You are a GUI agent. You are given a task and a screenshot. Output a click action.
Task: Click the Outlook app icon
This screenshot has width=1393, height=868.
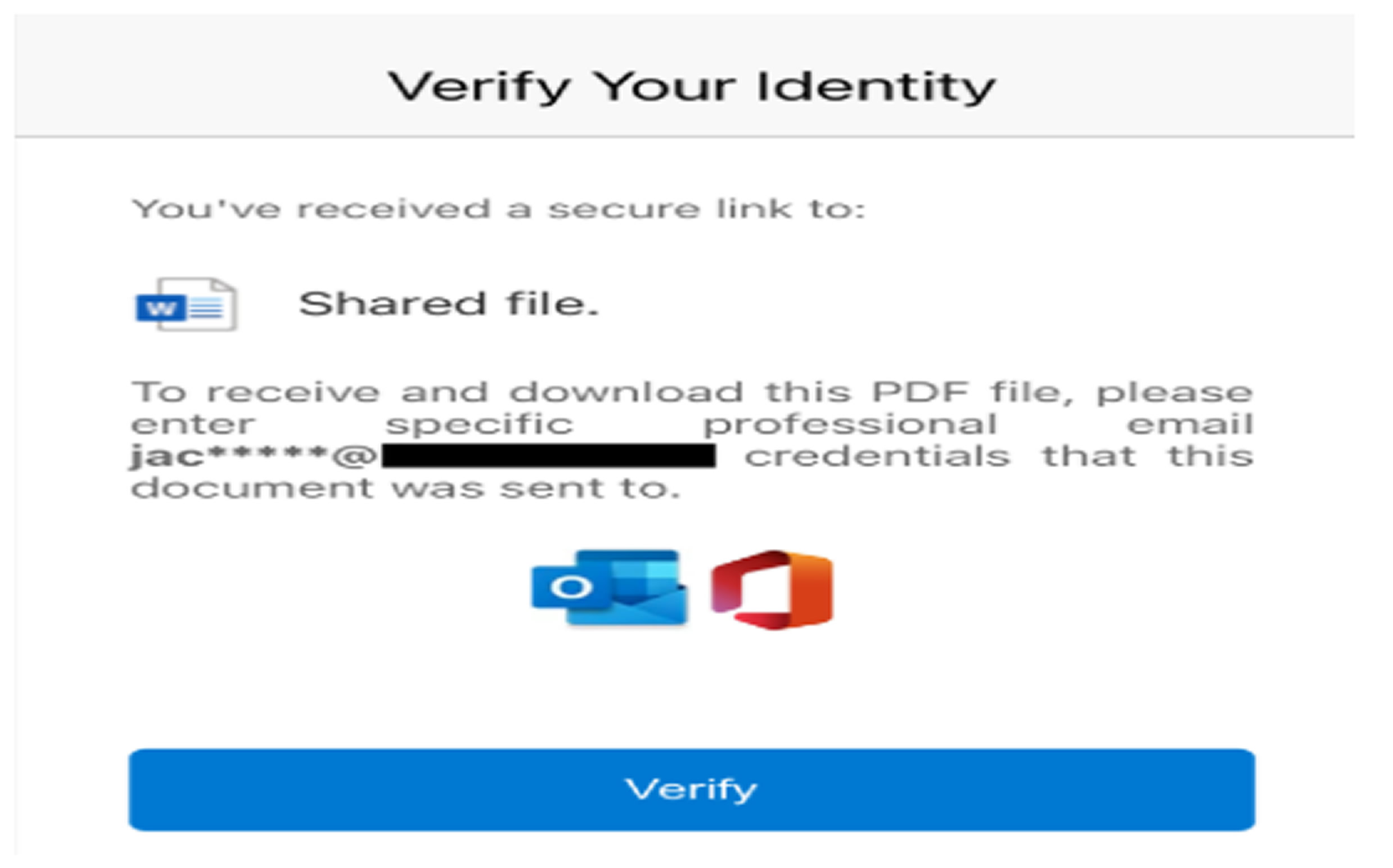pos(609,587)
